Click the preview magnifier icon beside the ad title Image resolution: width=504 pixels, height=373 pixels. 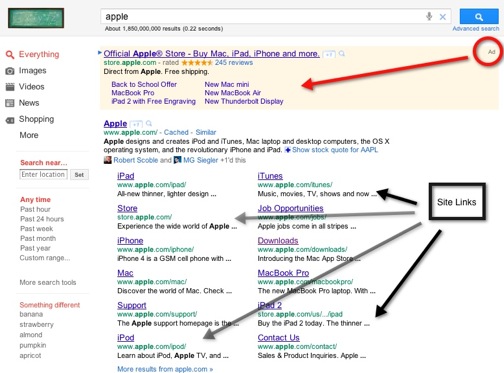tap(342, 53)
